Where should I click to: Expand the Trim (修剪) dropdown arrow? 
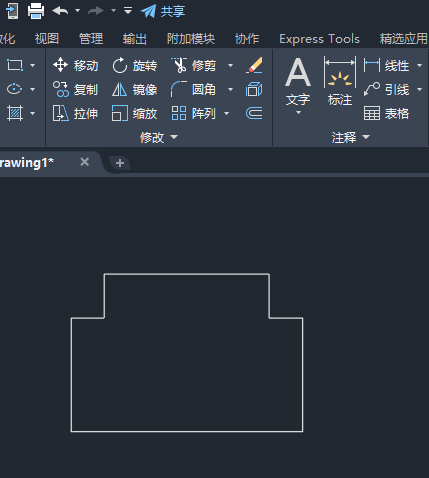tap(230, 65)
